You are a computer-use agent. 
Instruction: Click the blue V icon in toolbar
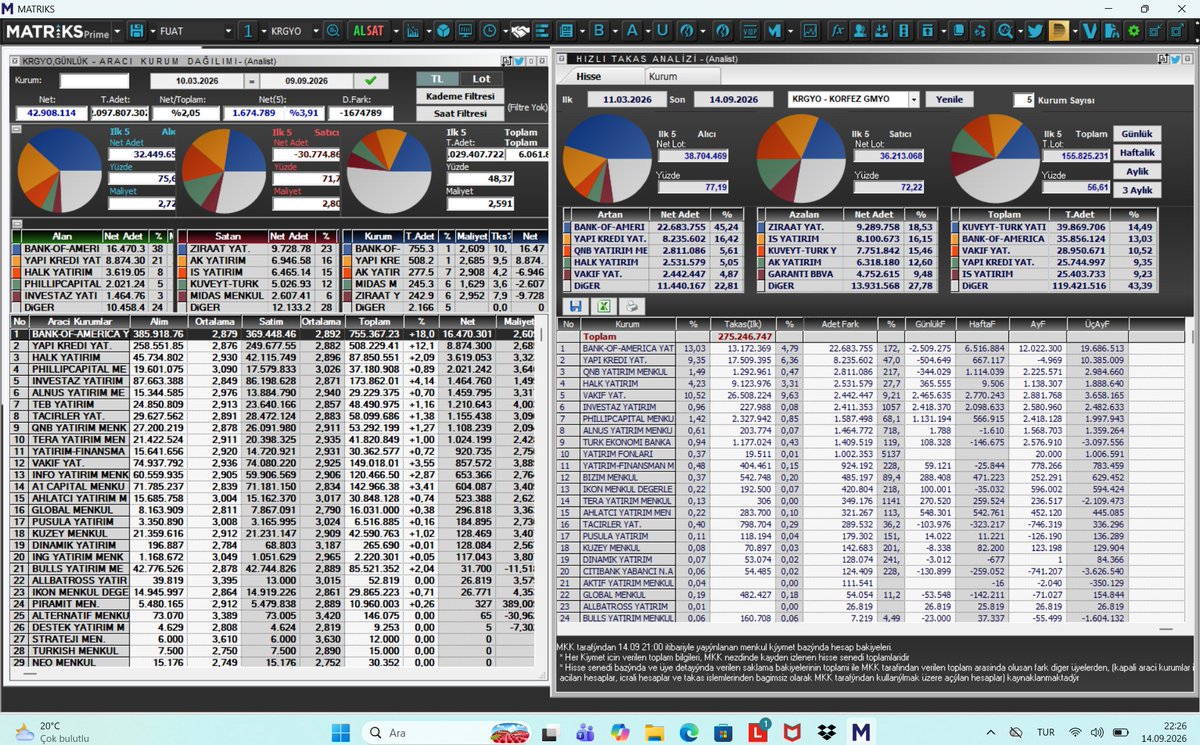click(x=1089, y=31)
